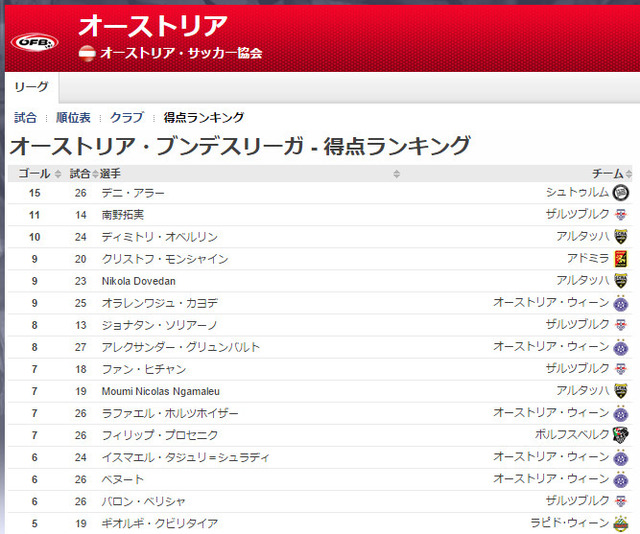Click Austria Wien crest in アレクサンダー・グリュンバルト row

pyautogui.click(x=621, y=347)
